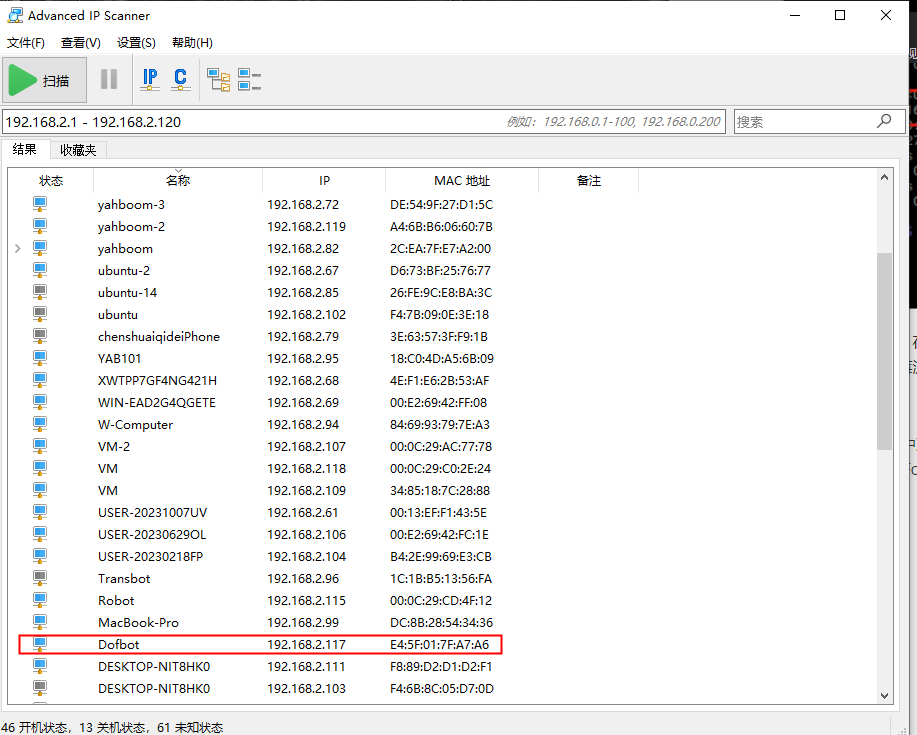Select MAC address A4:6B:B6:06:60:7B
This screenshot has height=735, width=917.
[442, 226]
